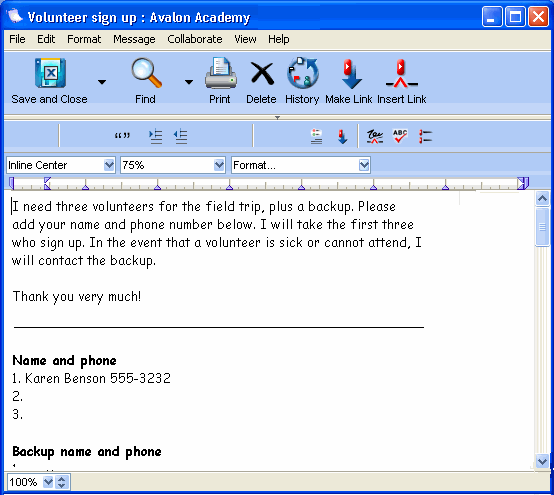Image resolution: width=554 pixels, height=495 pixels.
Task: Print the document via printer icon
Action: point(221,73)
